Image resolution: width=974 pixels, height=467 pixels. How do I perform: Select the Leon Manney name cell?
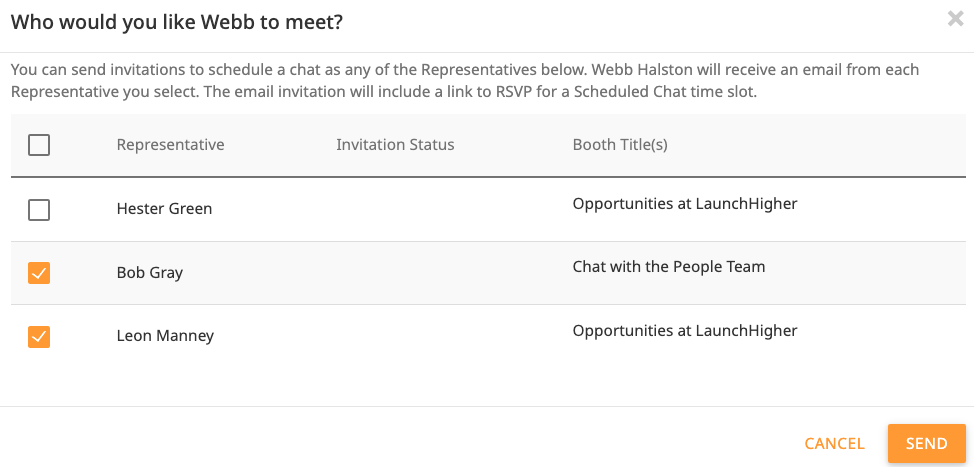165,336
